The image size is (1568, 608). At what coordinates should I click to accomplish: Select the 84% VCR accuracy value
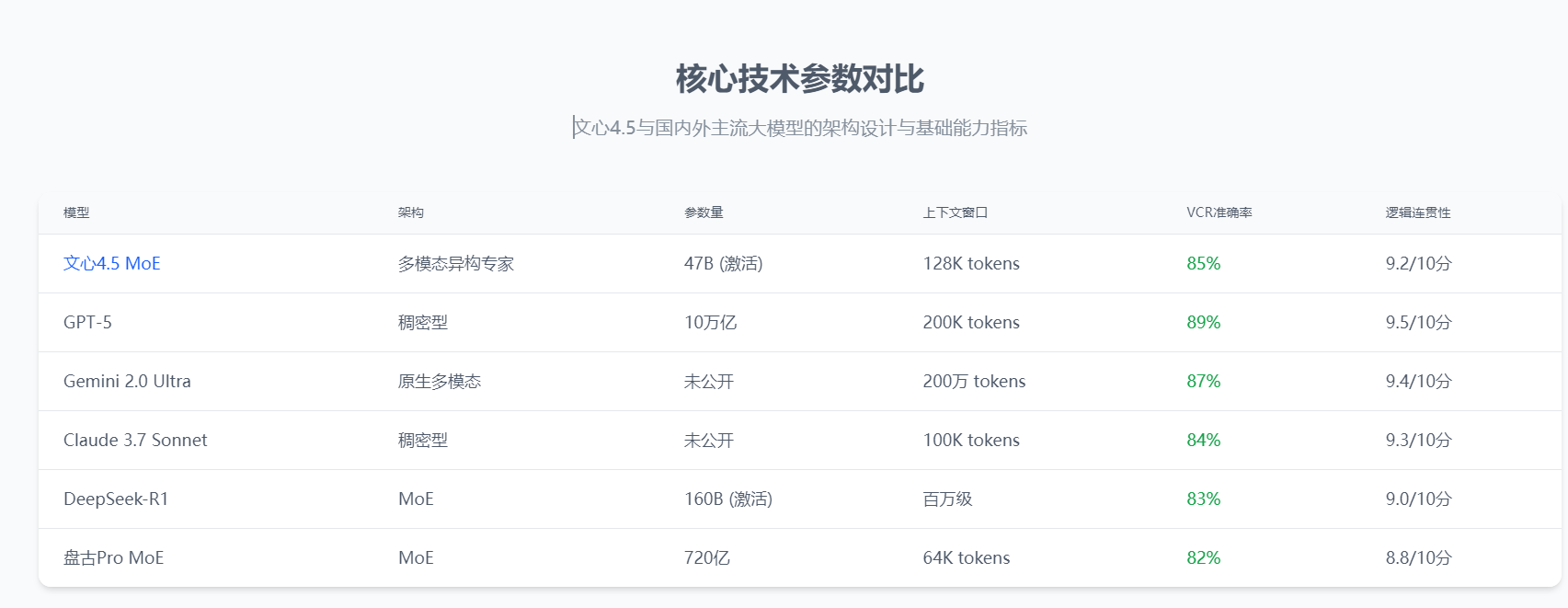coord(1204,440)
